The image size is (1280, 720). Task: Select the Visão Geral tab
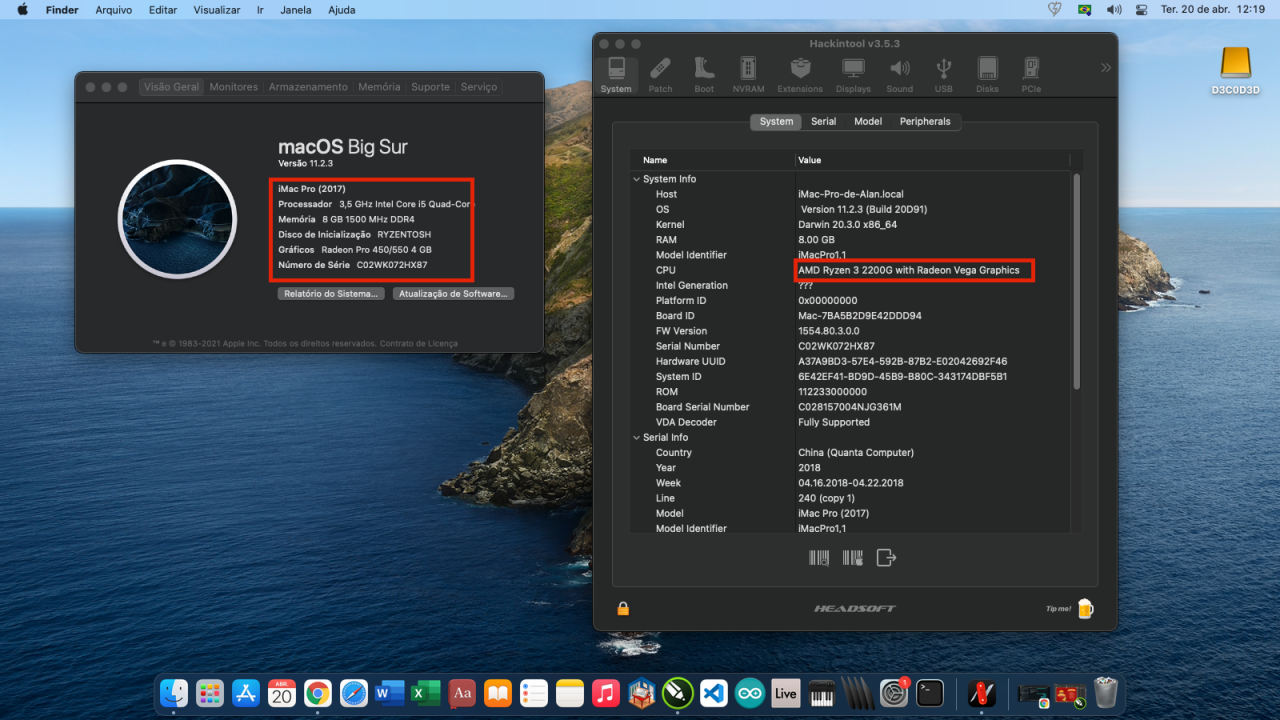172,87
